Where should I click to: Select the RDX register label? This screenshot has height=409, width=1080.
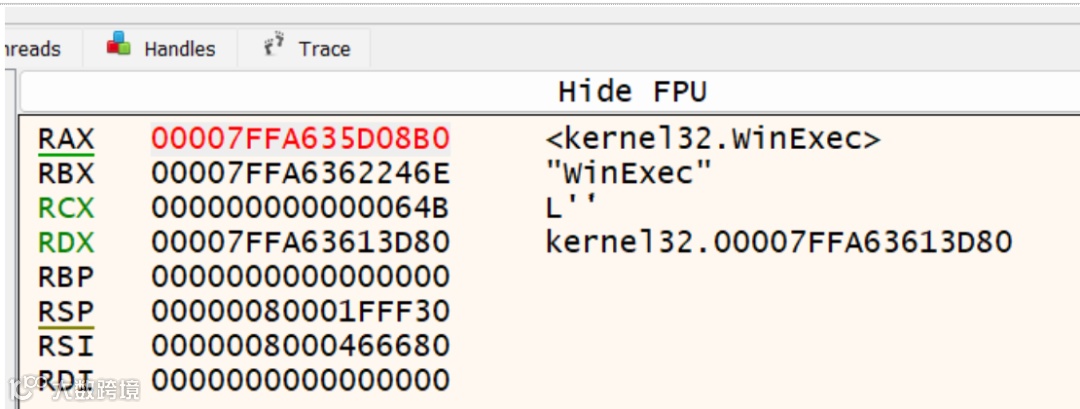click(66, 242)
